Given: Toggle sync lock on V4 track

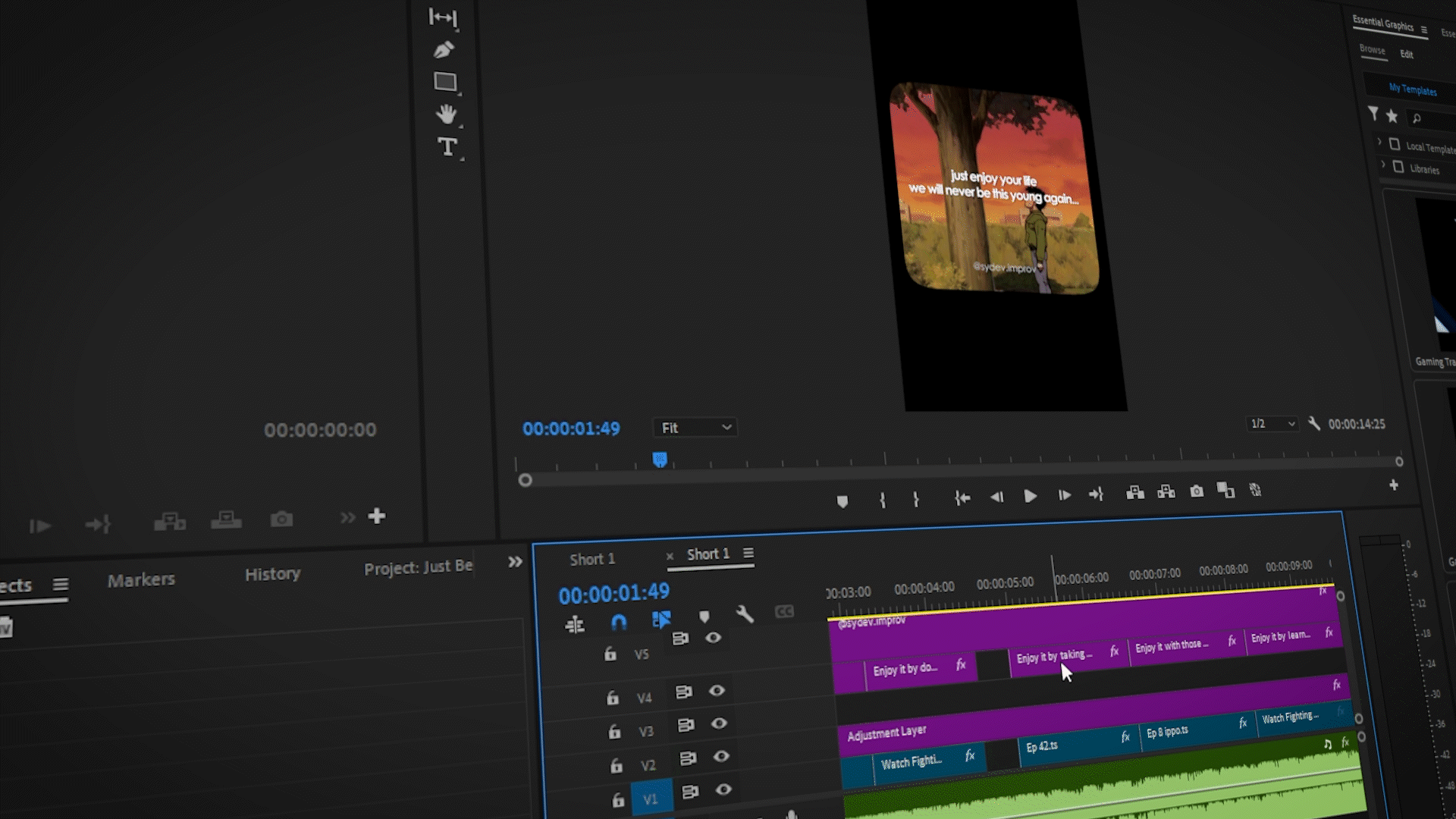Looking at the screenshot, I should click(x=683, y=692).
